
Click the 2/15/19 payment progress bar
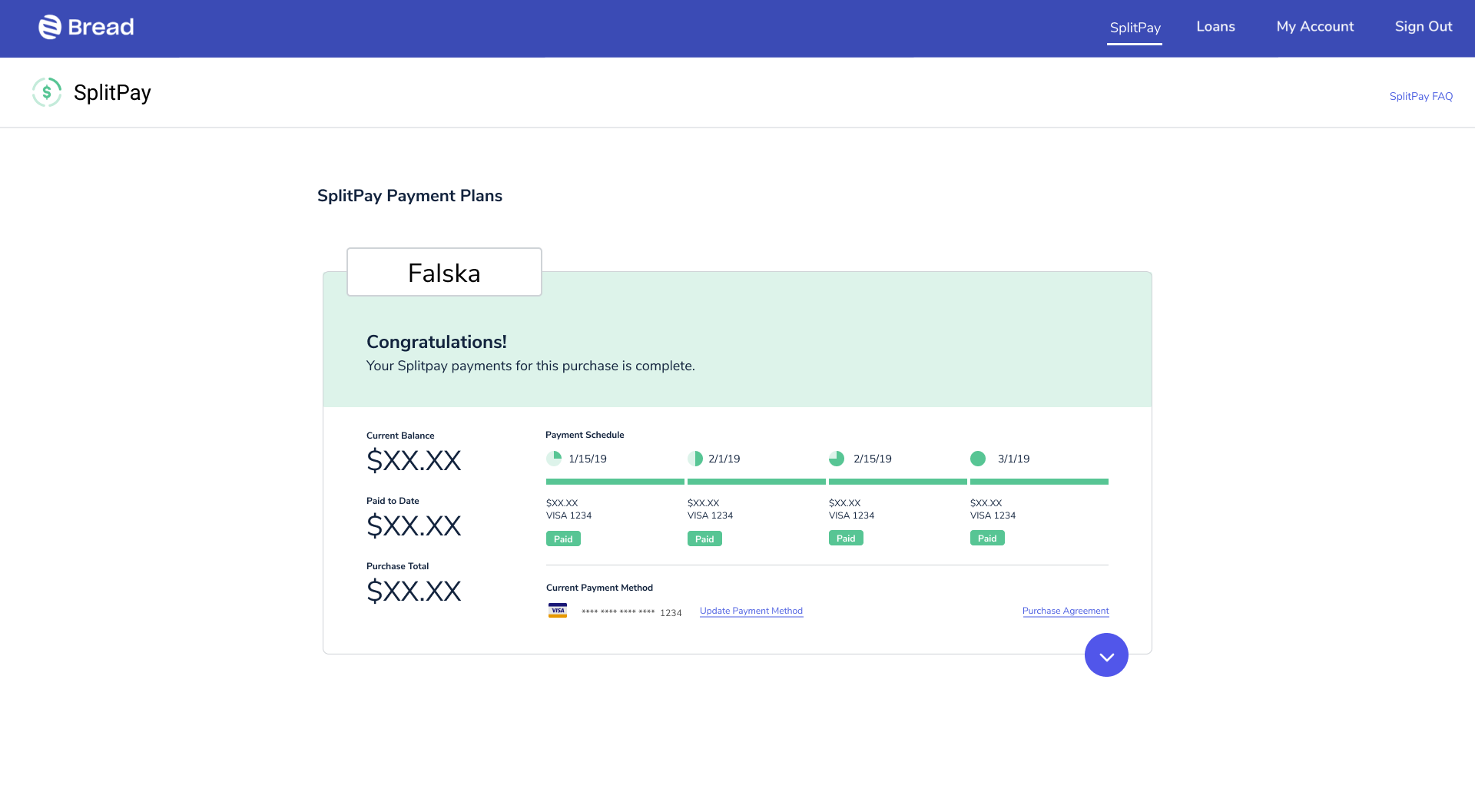click(898, 482)
